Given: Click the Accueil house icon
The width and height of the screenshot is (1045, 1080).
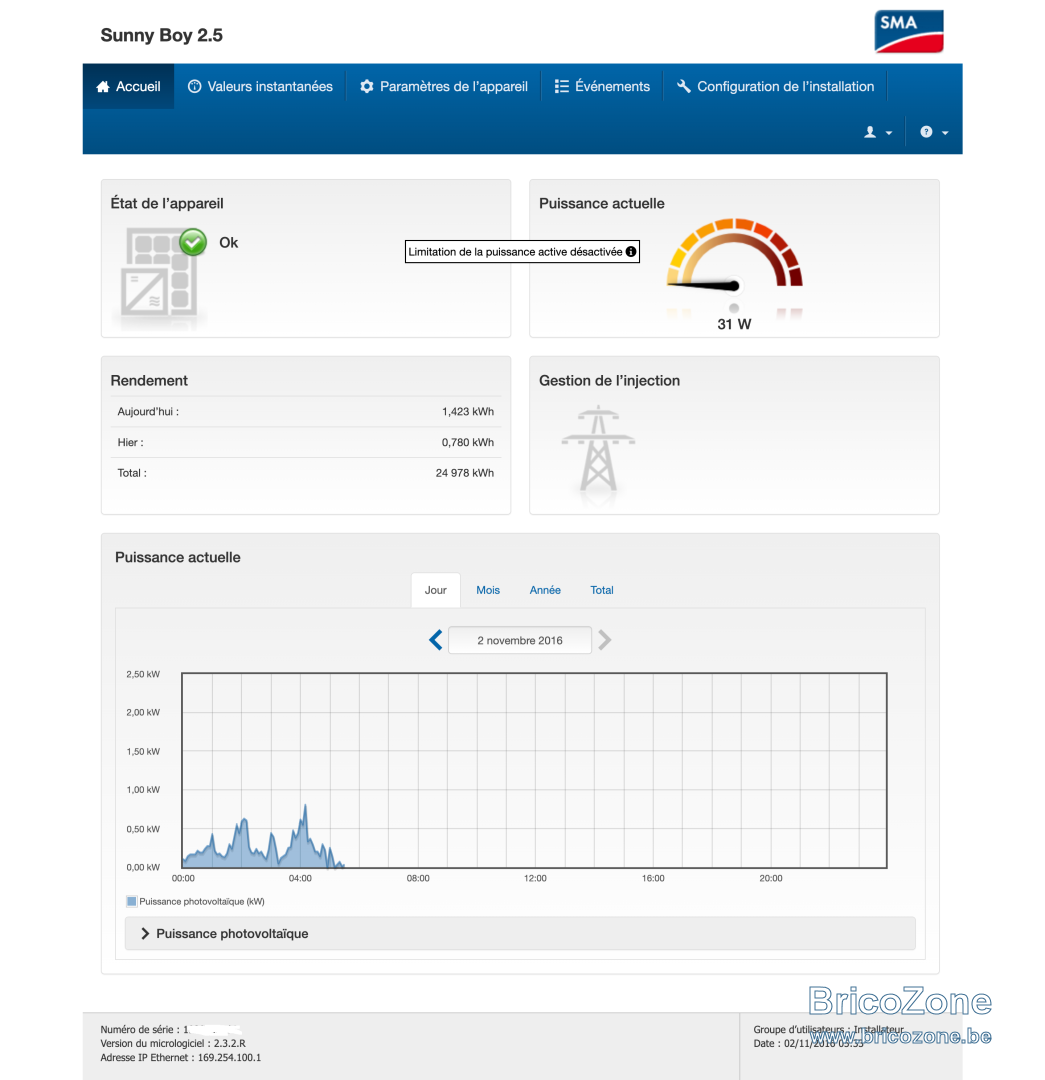Looking at the screenshot, I should click(103, 87).
